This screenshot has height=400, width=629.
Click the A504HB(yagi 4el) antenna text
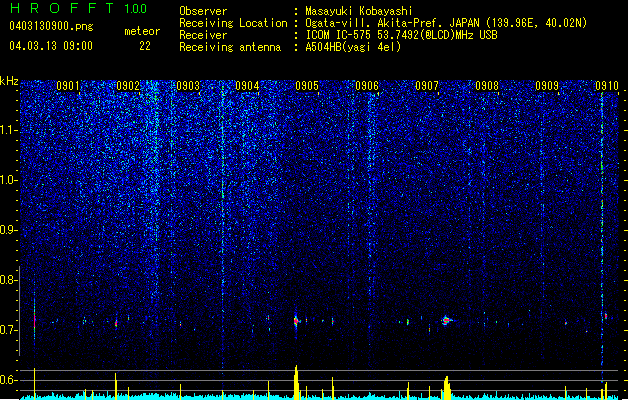(353, 47)
